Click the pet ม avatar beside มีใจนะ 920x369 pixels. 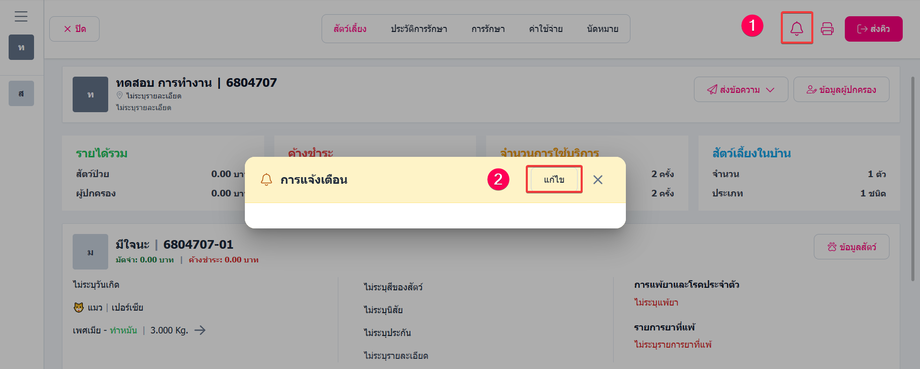coord(90,252)
